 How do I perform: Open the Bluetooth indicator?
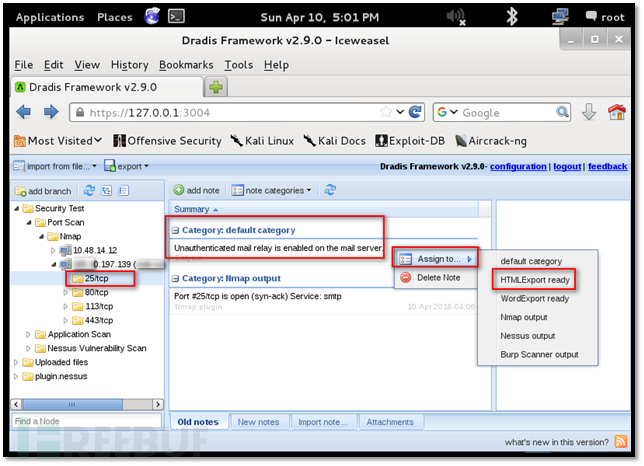coord(512,16)
